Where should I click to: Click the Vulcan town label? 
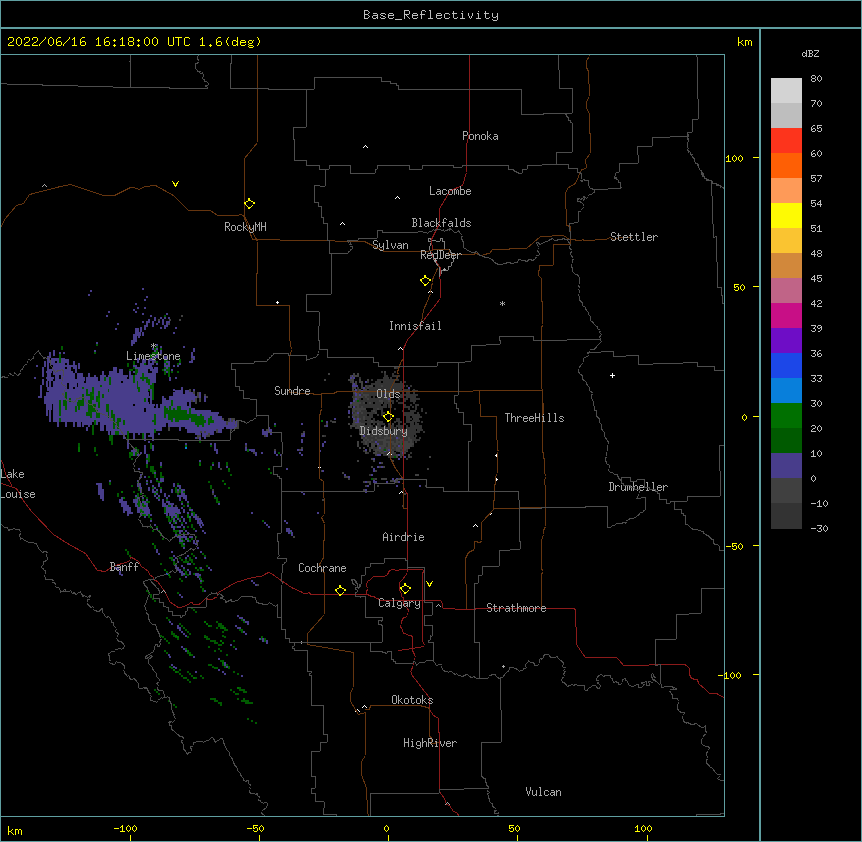(543, 792)
